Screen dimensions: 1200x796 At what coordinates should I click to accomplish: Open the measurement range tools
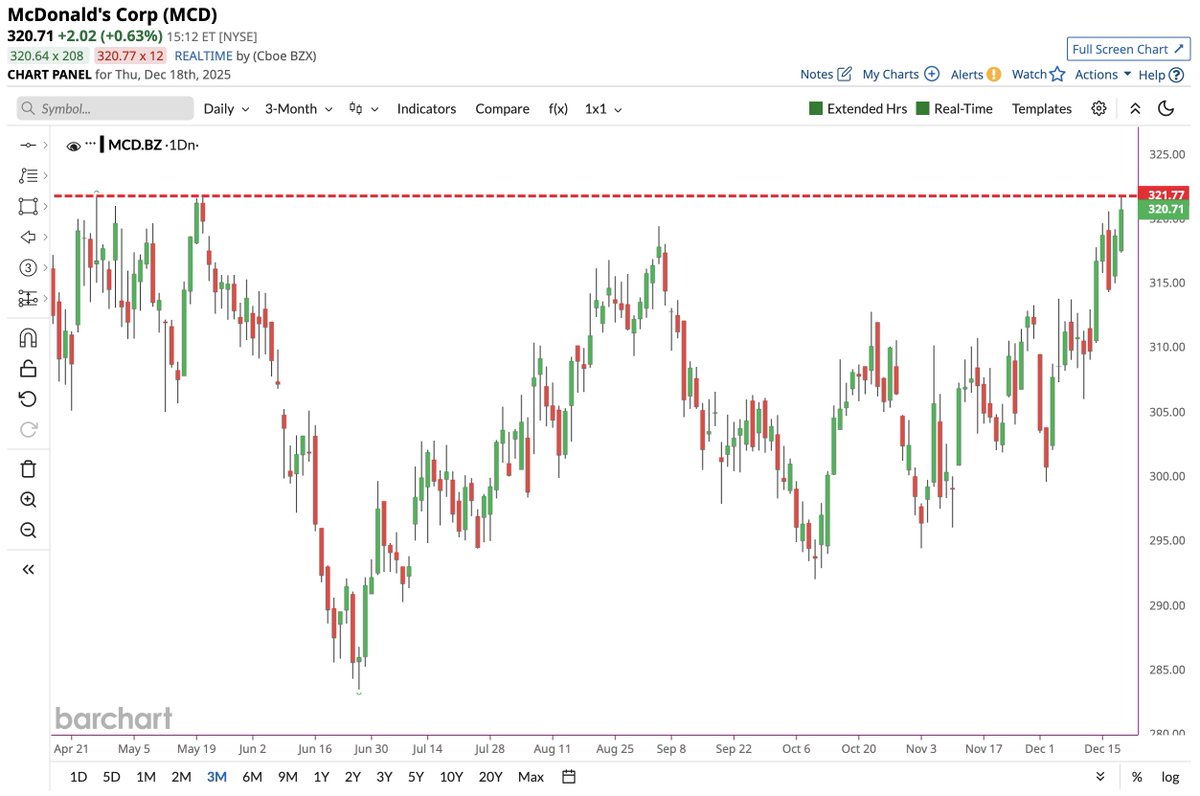coord(27,298)
